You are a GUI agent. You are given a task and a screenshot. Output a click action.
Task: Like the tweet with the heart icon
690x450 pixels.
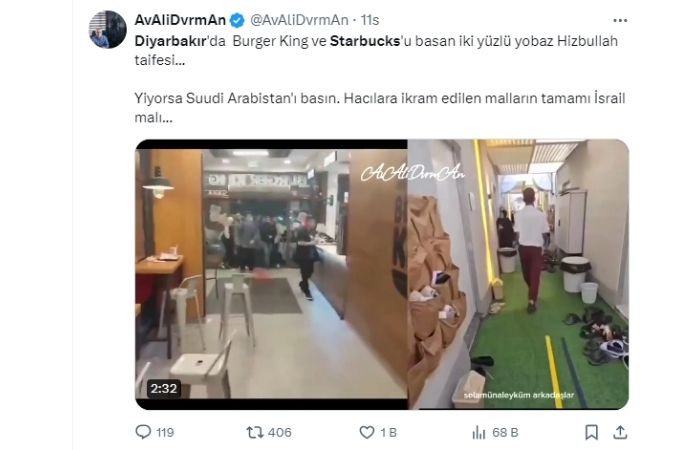[x=367, y=432]
